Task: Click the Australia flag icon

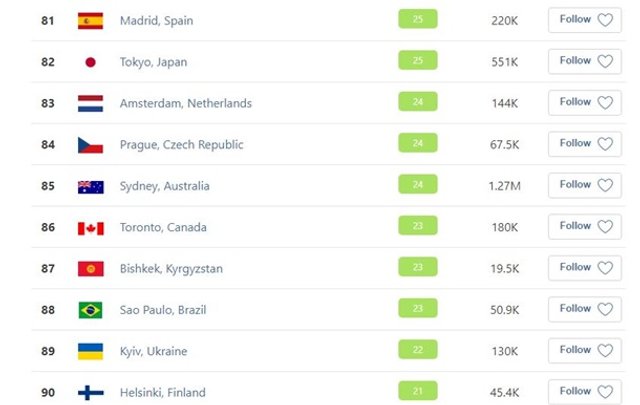Action: point(90,186)
